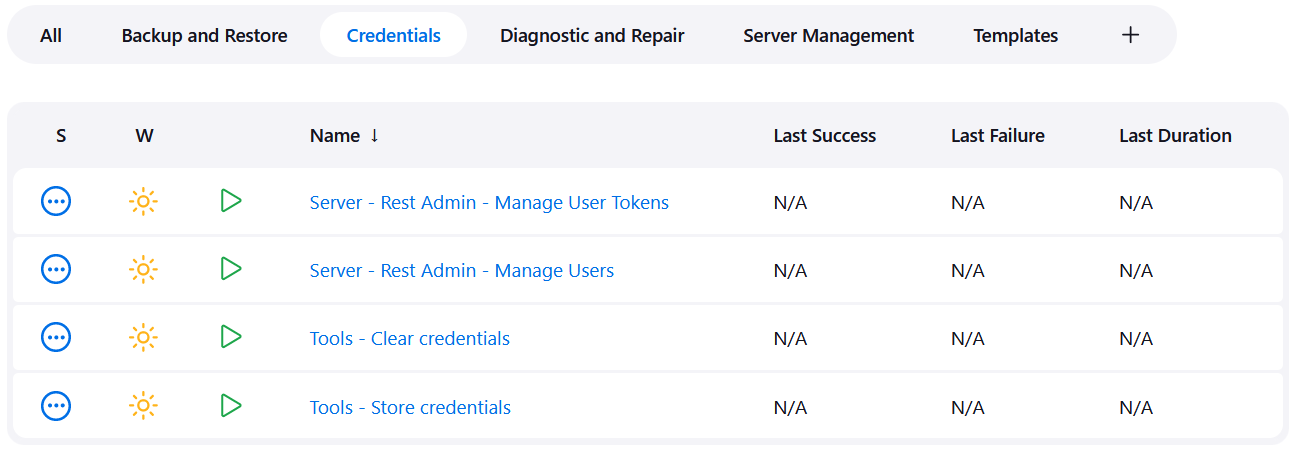1301x452 pixels.
Task: Click the status icon in Store credentials row
Action: tap(56, 406)
